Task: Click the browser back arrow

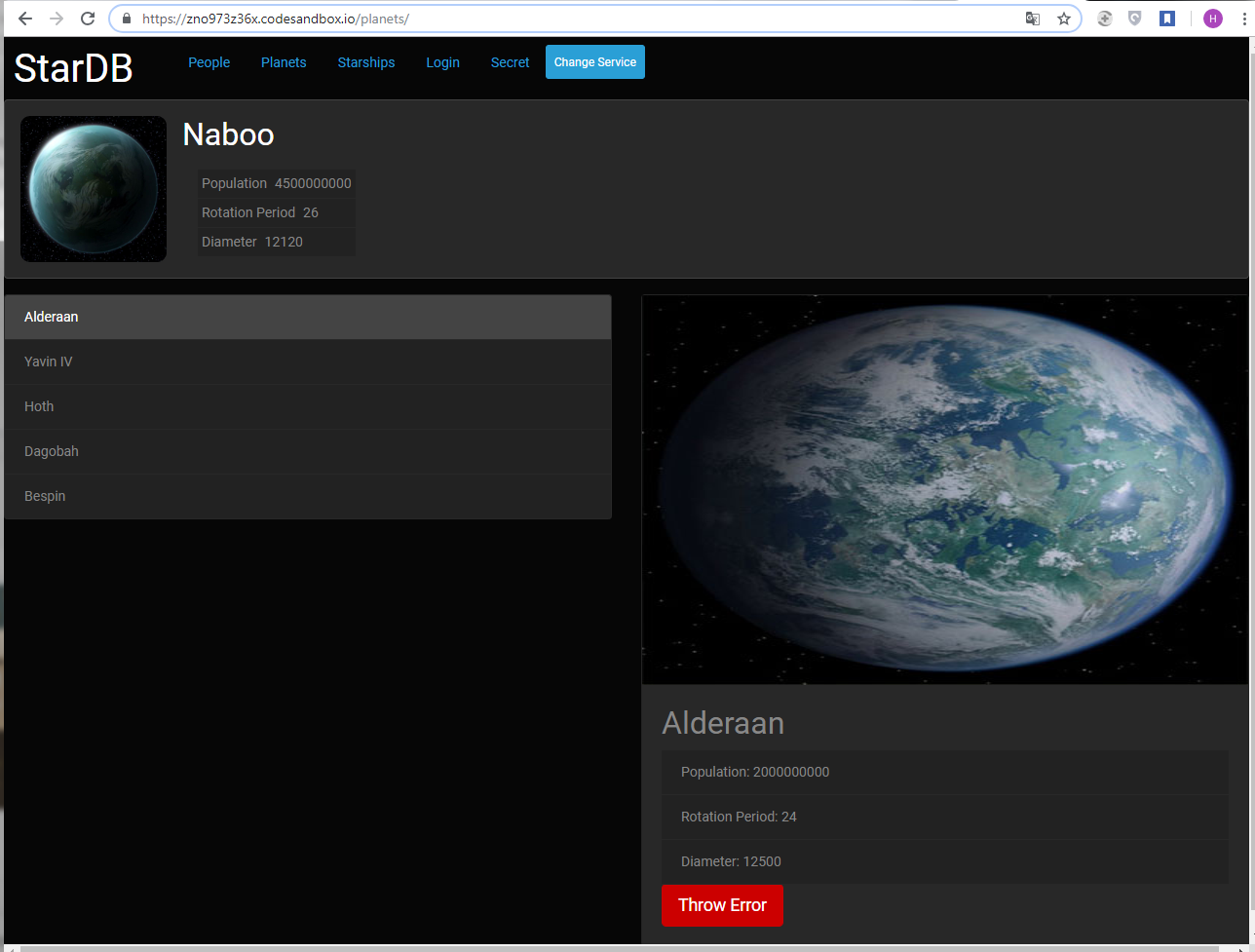Action: point(25,19)
